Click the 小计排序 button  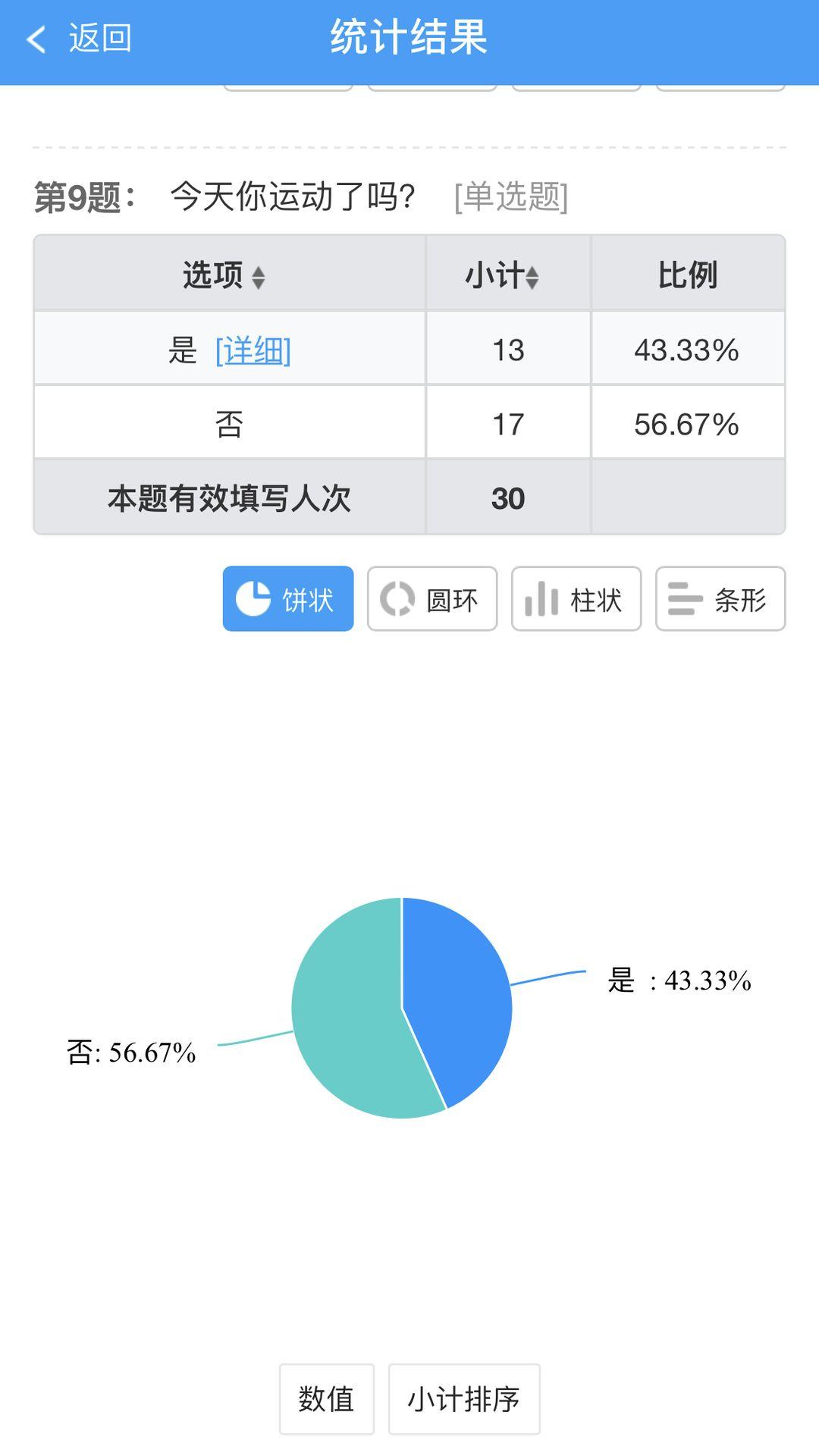(464, 1399)
